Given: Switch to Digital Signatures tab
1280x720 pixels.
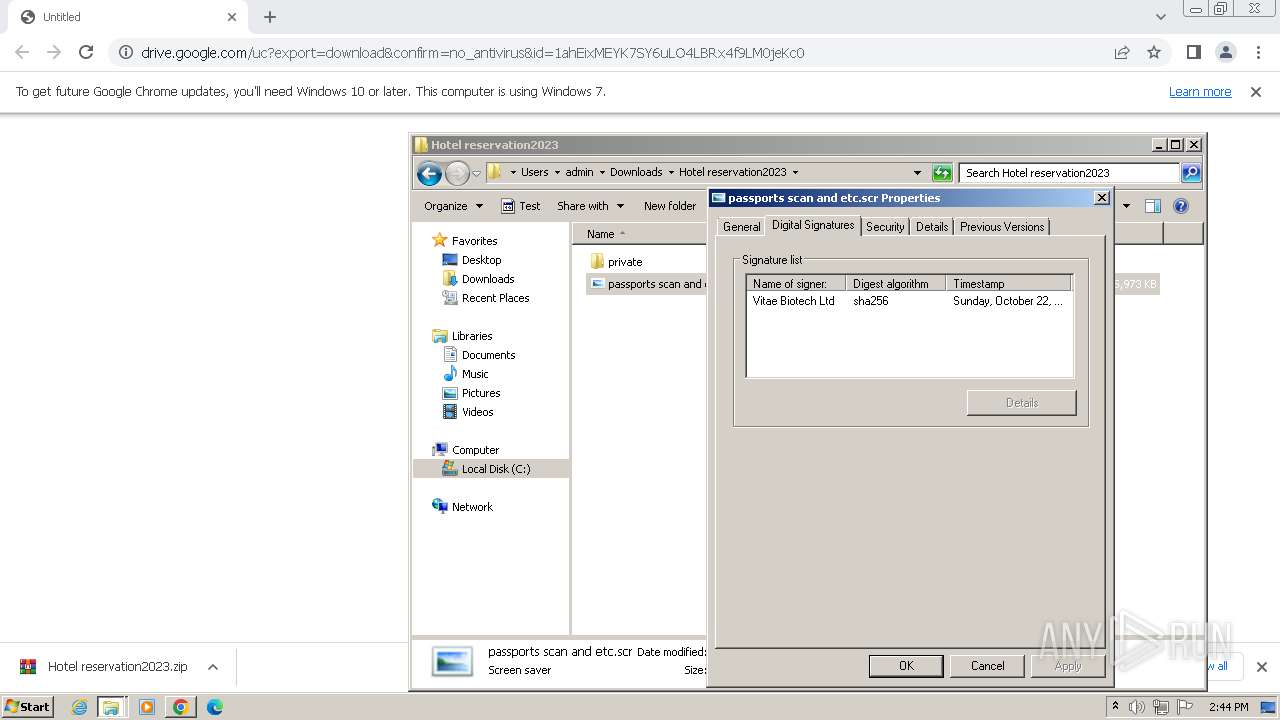Looking at the screenshot, I should (x=813, y=225).
